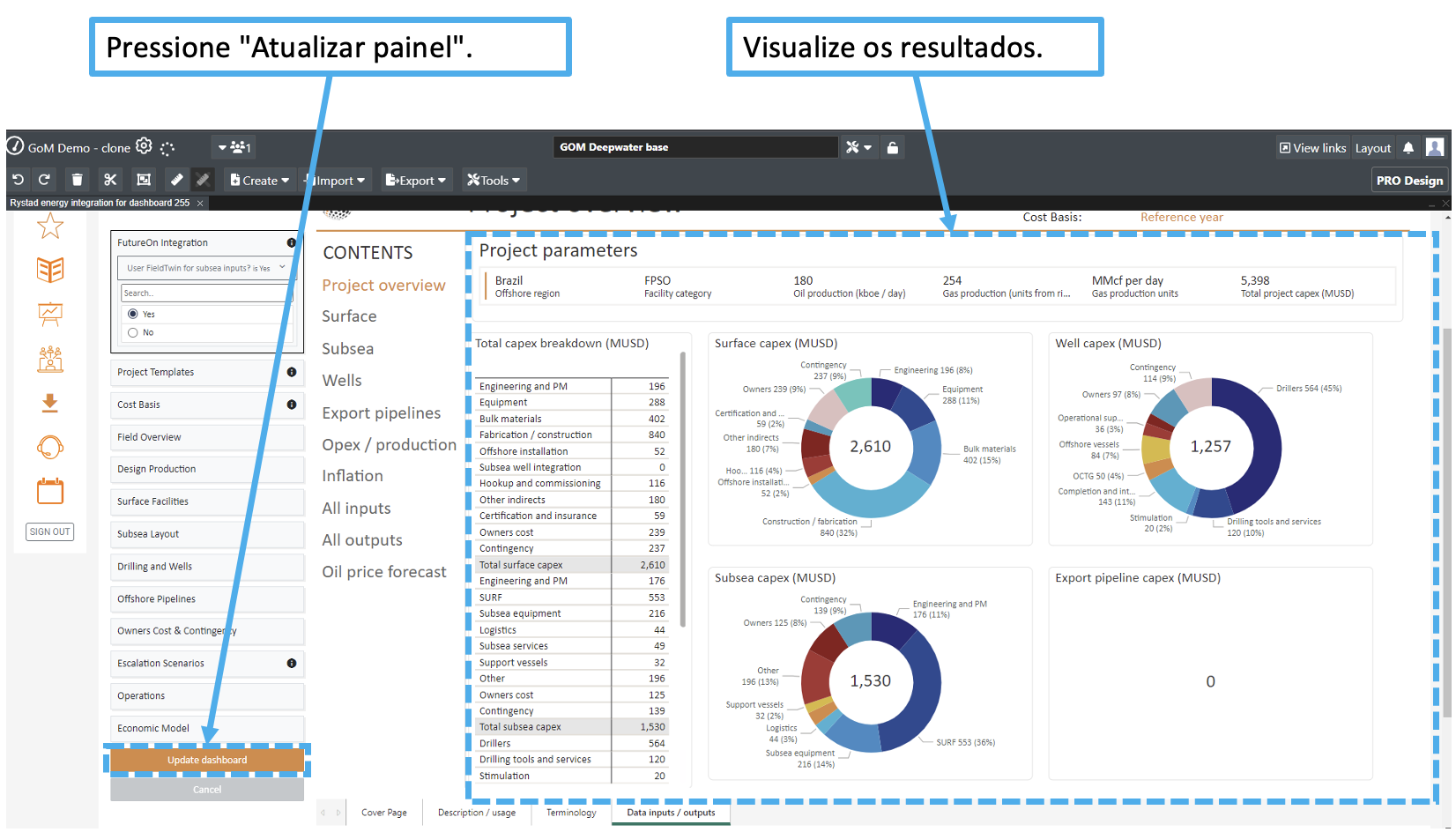Image resolution: width=1456 pixels, height=832 pixels.
Task: Select Data inputs / outputs tab
Action: click(x=671, y=813)
